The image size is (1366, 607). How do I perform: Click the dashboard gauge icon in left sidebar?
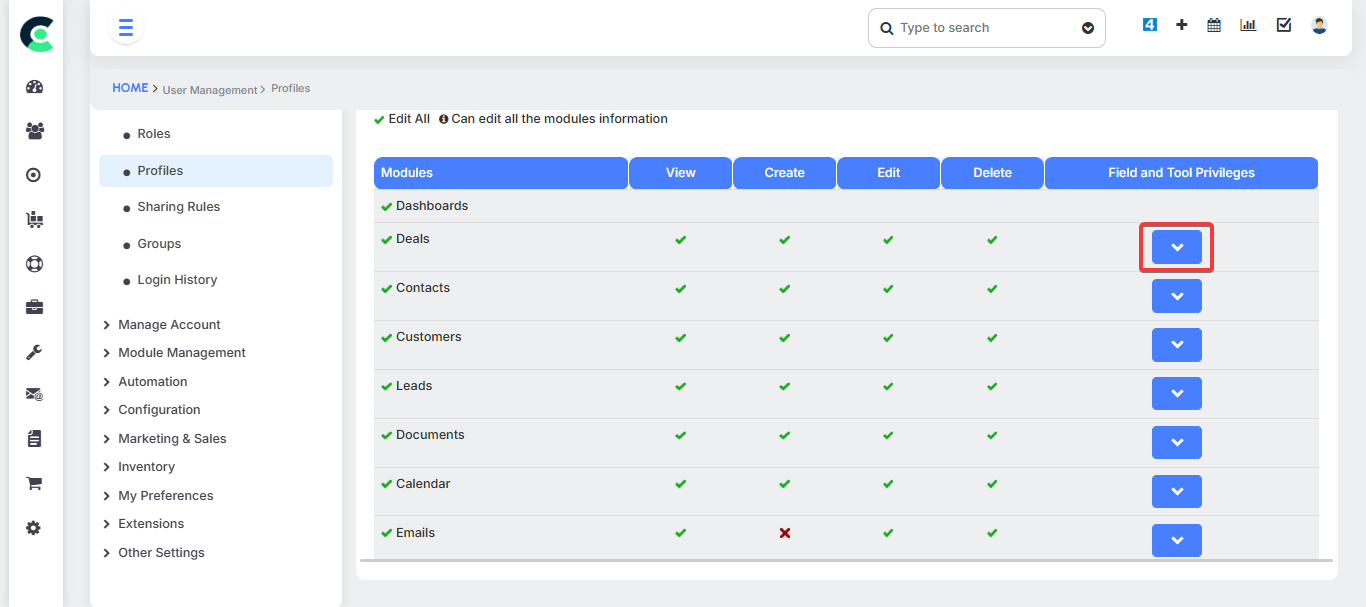point(34,87)
